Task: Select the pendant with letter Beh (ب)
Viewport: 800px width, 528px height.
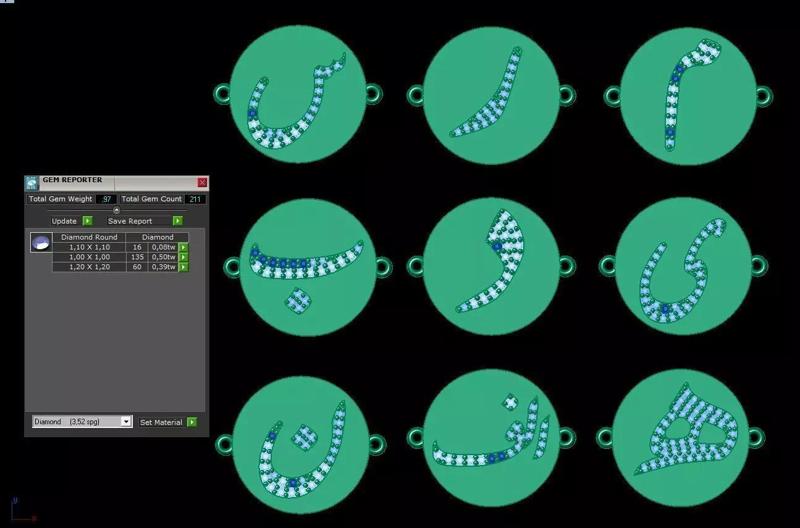Action: click(308, 267)
